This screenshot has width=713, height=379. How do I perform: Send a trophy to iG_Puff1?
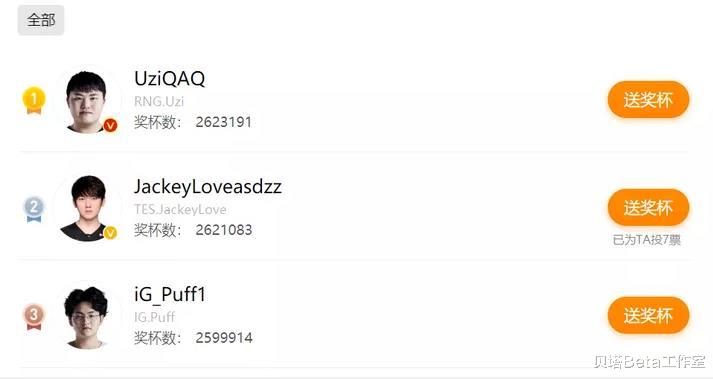pyautogui.click(x=648, y=315)
